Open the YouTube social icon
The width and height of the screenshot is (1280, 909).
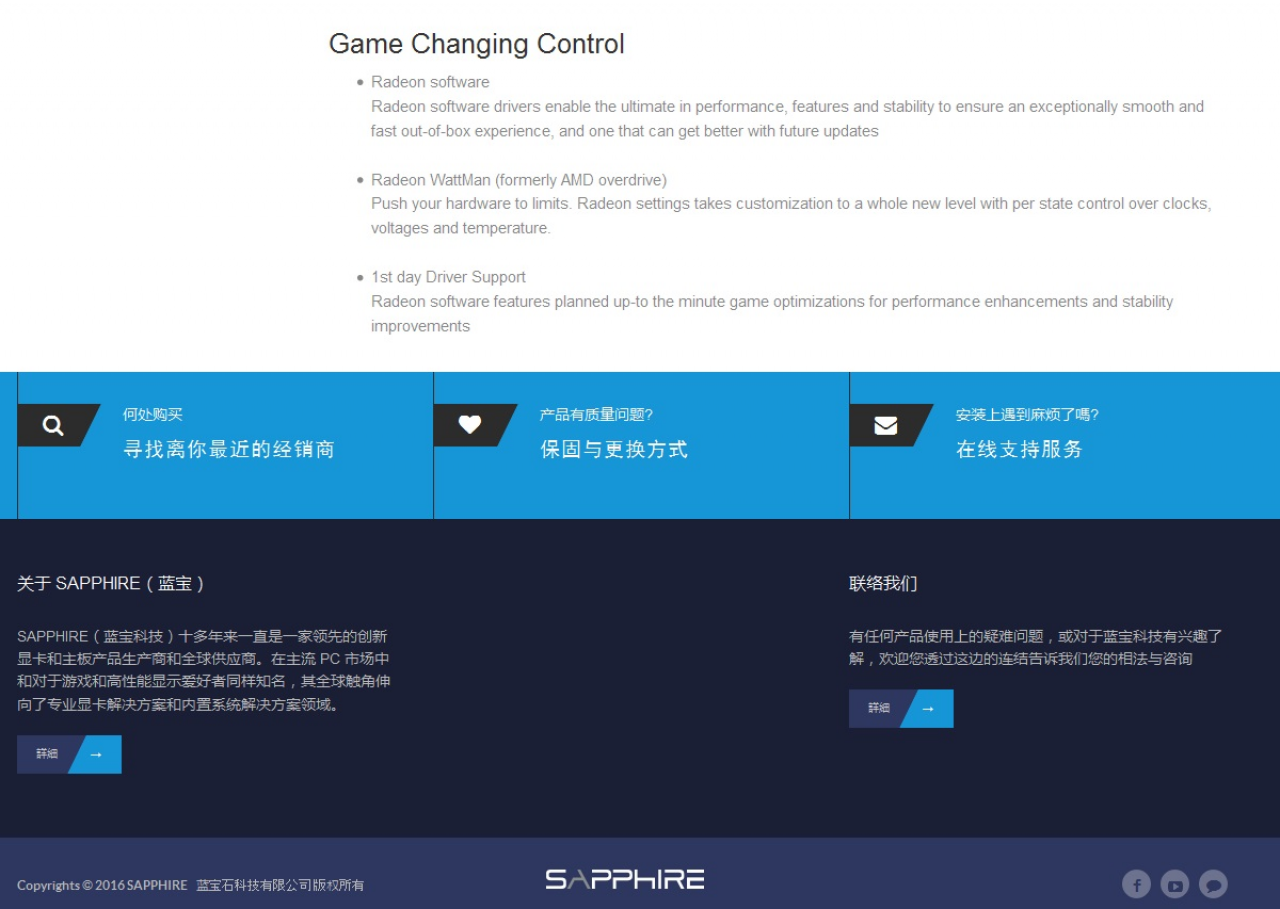coord(1175,884)
